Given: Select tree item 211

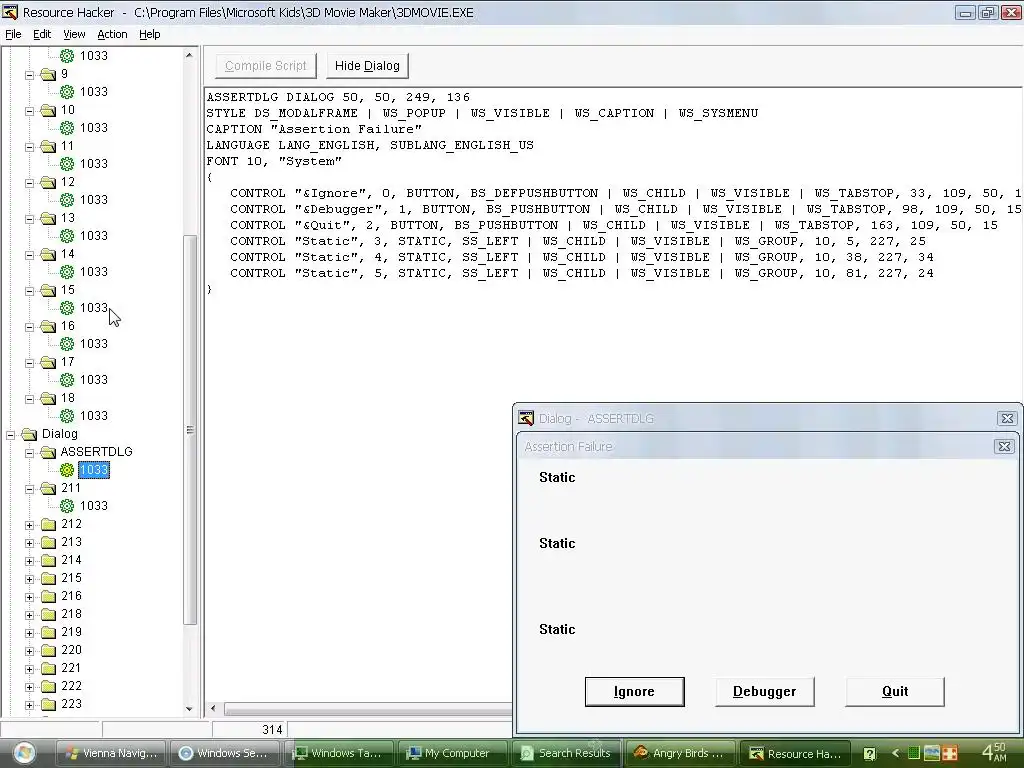Looking at the screenshot, I should [x=71, y=488].
